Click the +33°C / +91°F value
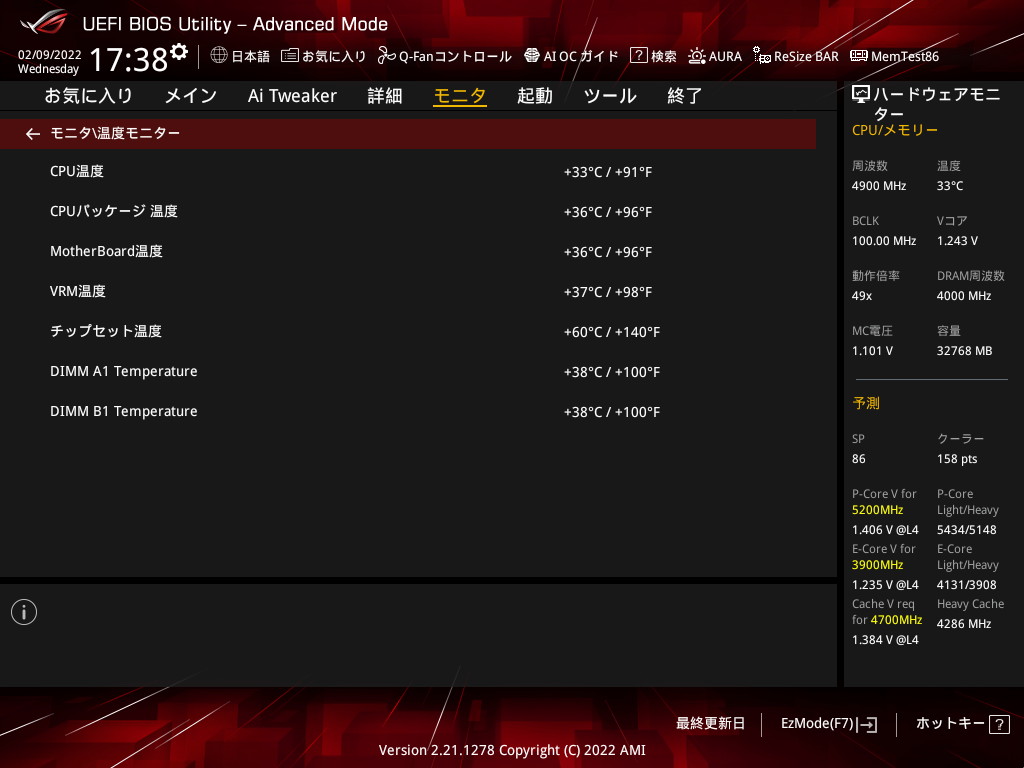The image size is (1024, 768). click(x=608, y=172)
